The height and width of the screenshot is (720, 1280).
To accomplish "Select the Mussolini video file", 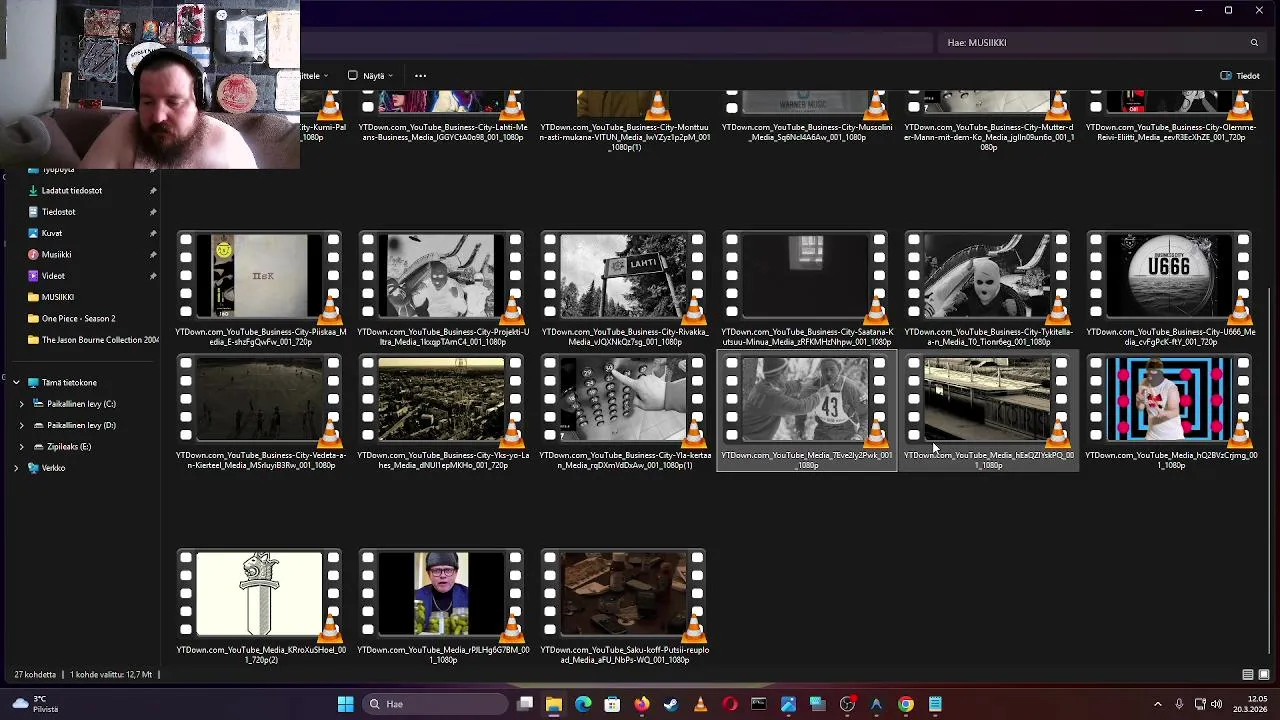I will point(807,118).
